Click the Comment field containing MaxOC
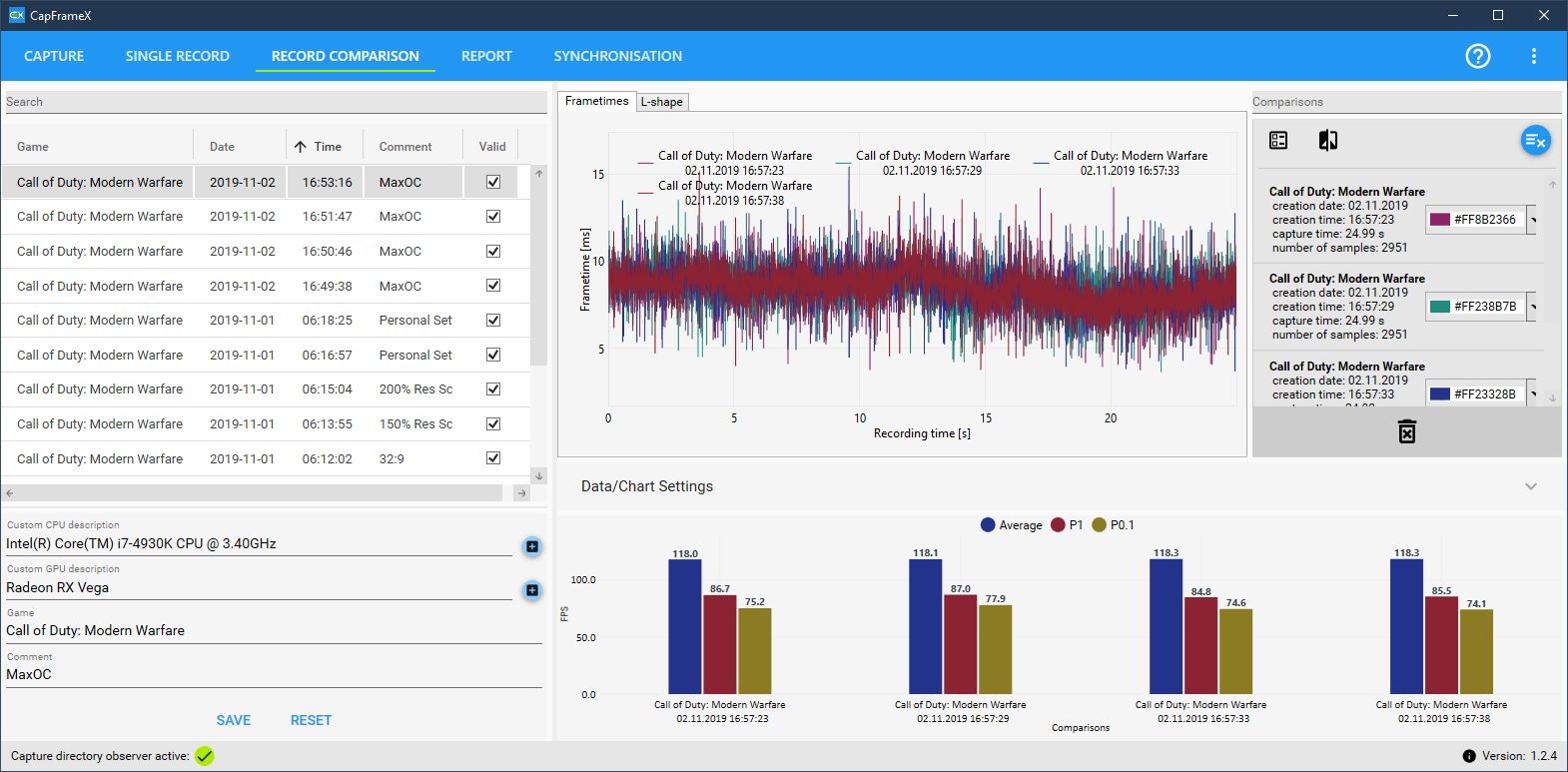The width and height of the screenshot is (1568, 772). coord(274,675)
